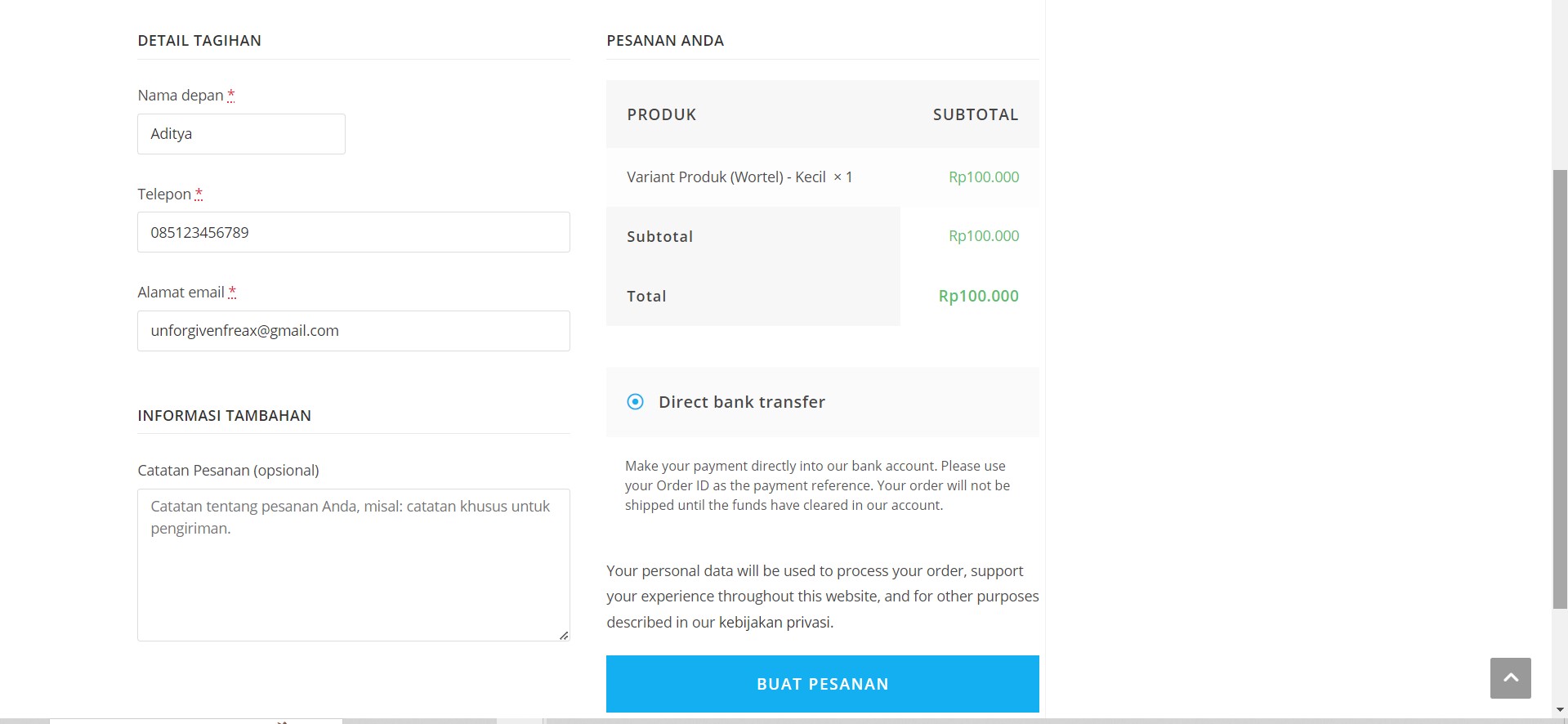Screen dimensions: 1568x724
Task: Click the Catatan Pesanan notes textarea
Action: [x=354, y=565]
